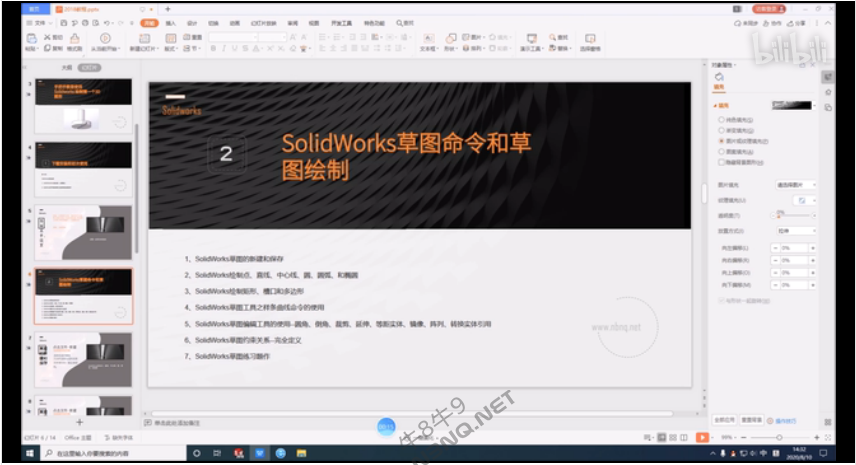Open the Insert (插入) ribbon tab
Screen dimensions: 856x465
click(x=171, y=23)
